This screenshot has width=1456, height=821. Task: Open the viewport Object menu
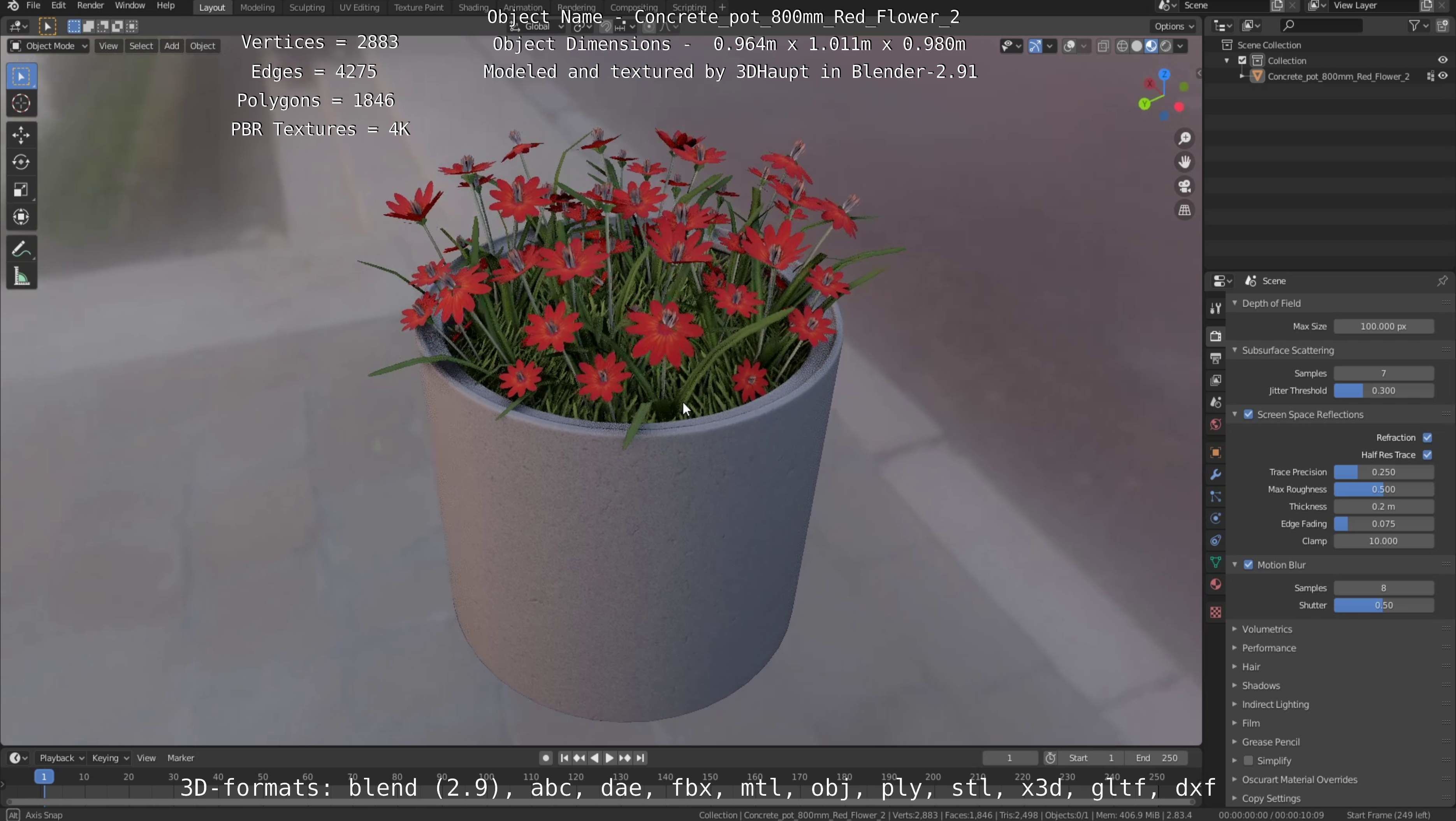click(202, 46)
